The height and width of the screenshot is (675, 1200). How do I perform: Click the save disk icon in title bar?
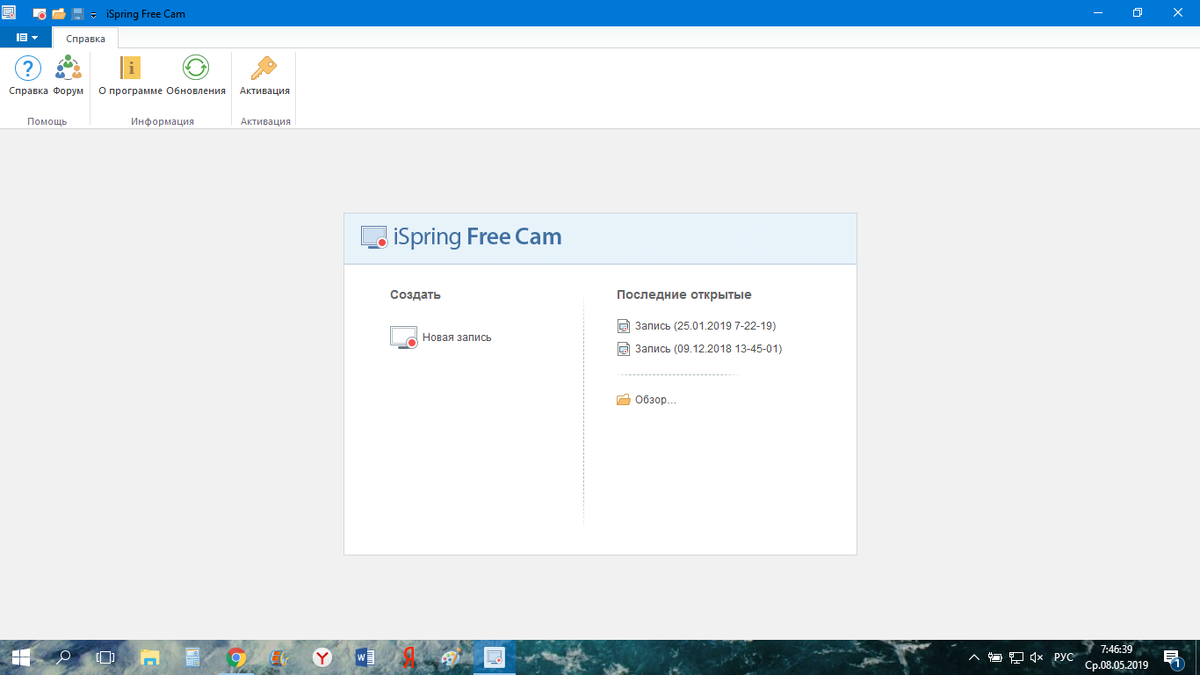tap(77, 14)
